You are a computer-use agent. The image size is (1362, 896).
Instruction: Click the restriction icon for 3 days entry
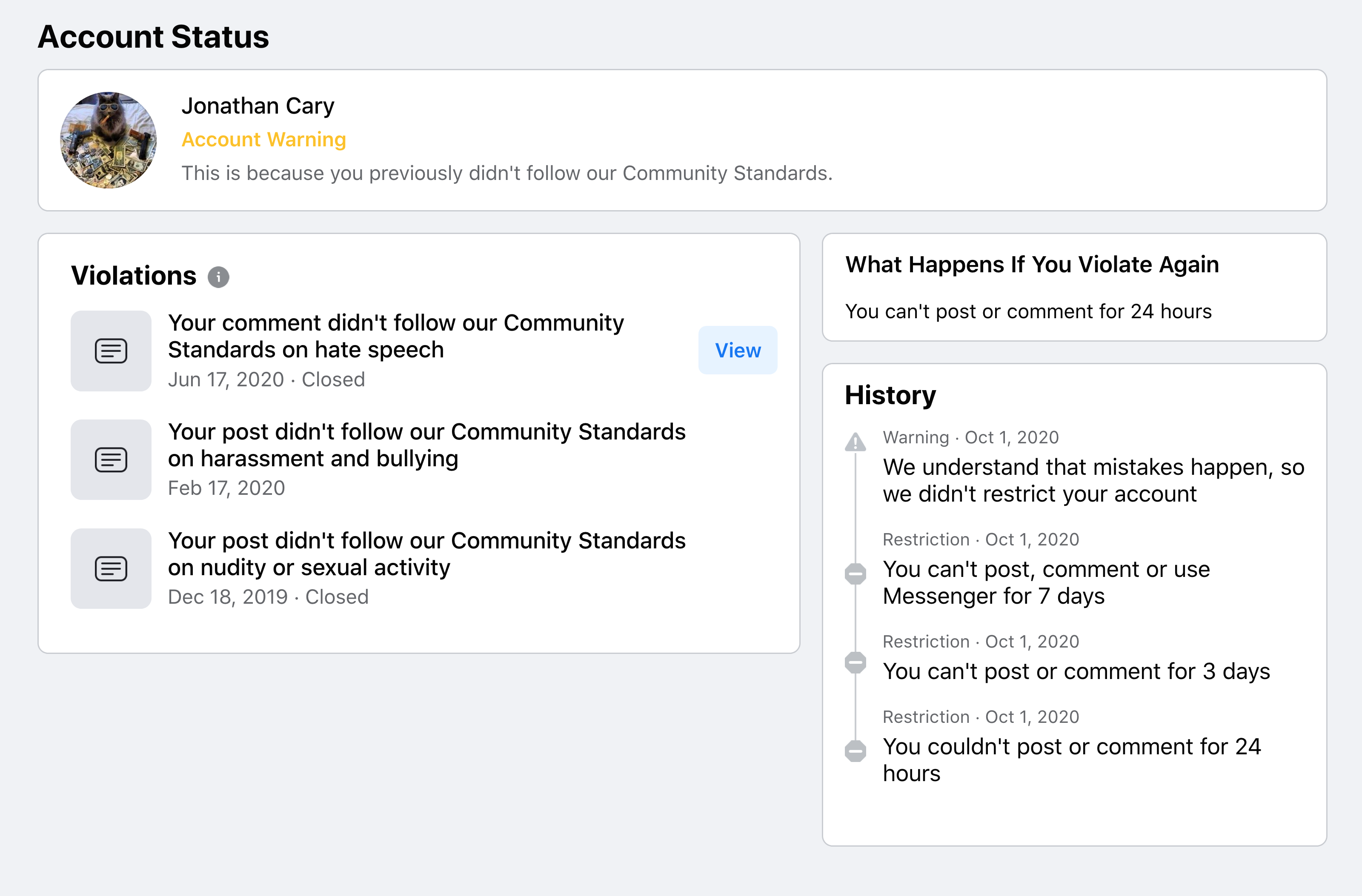[x=856, y=662]
